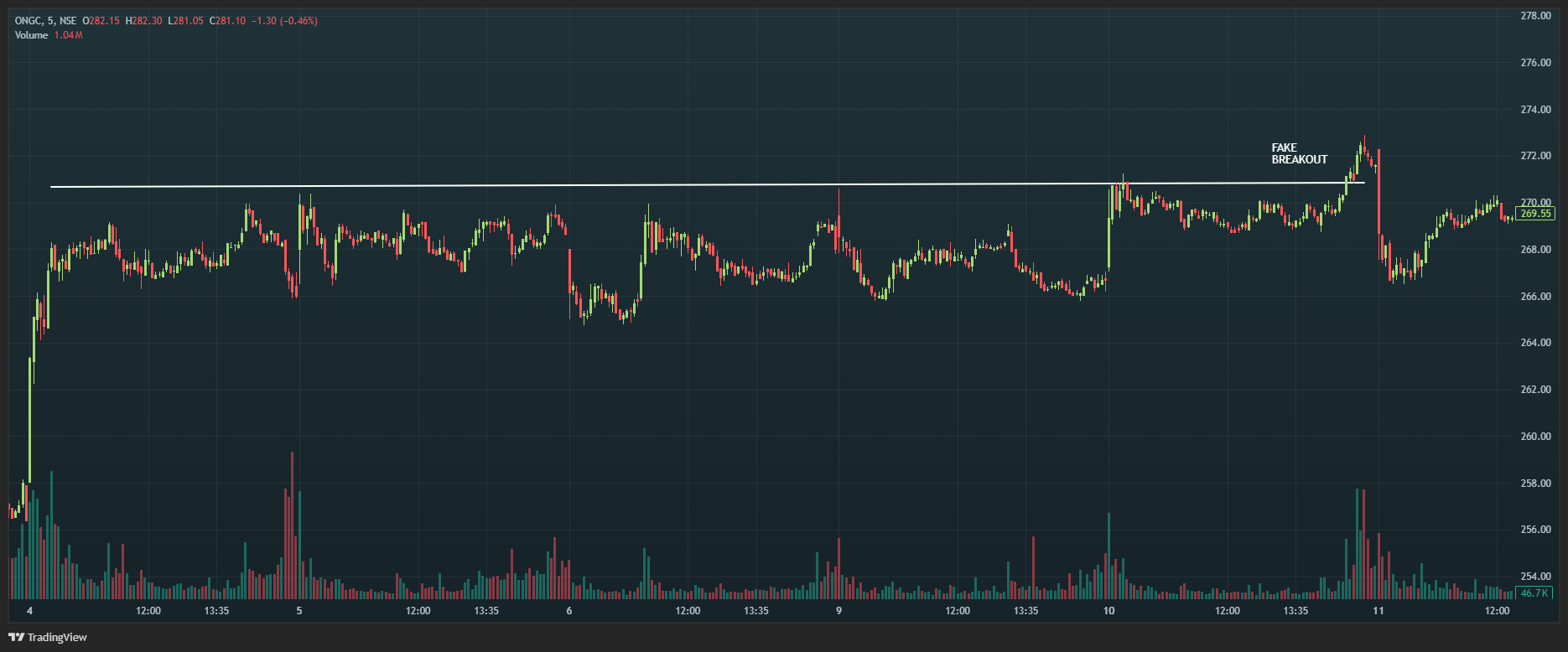Click the Volume indicator label
The height and width of the screenshot is (652, 1568).
(31, 35)
